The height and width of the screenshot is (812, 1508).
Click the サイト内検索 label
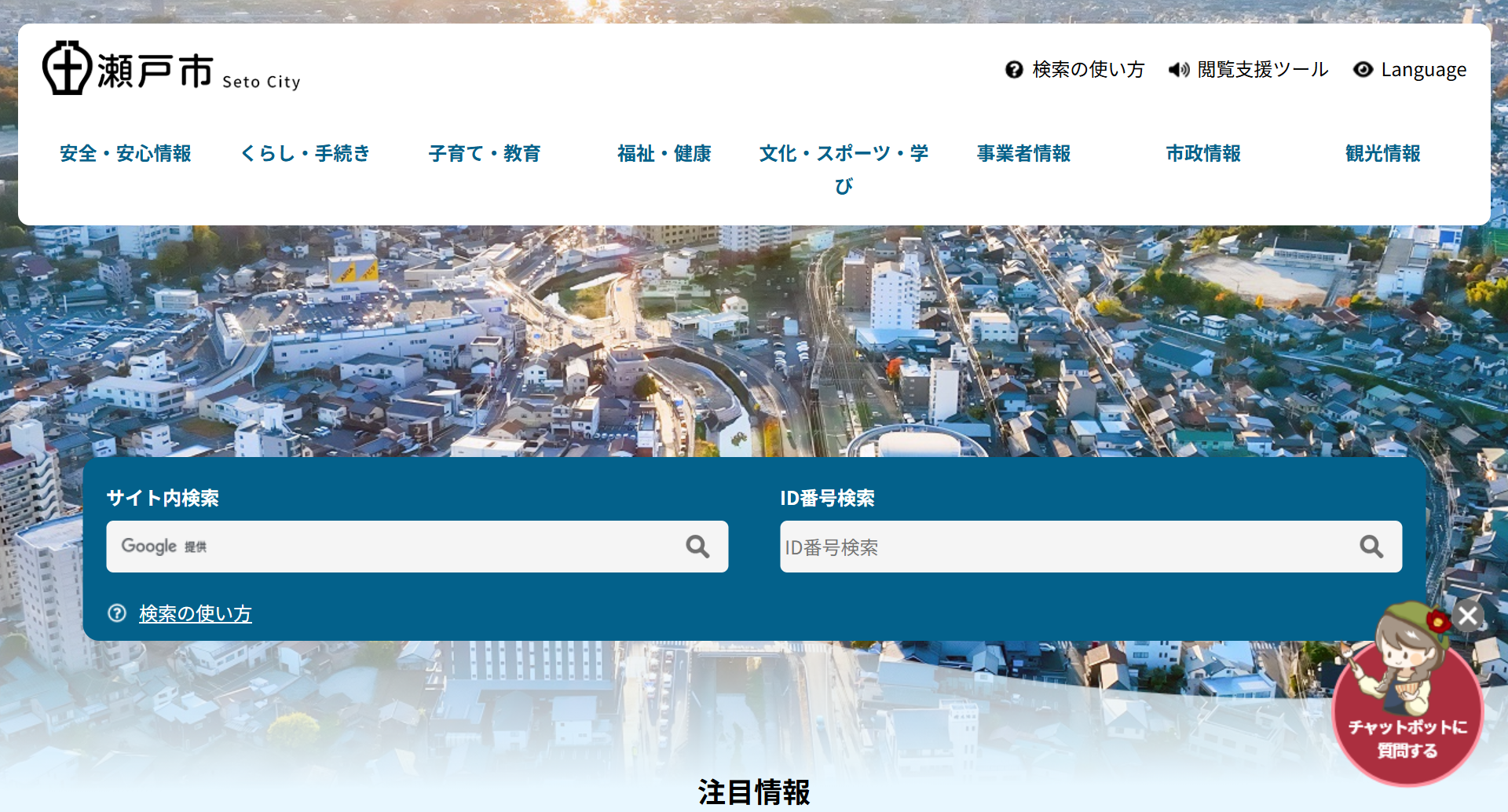coord(163,498)
